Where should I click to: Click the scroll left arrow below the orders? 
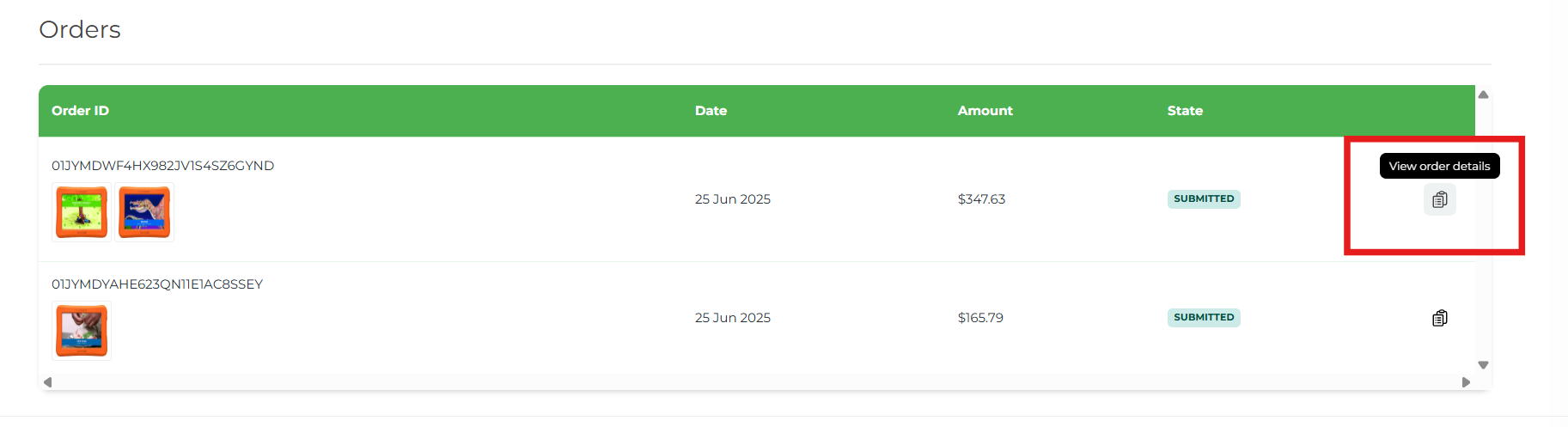47,382
